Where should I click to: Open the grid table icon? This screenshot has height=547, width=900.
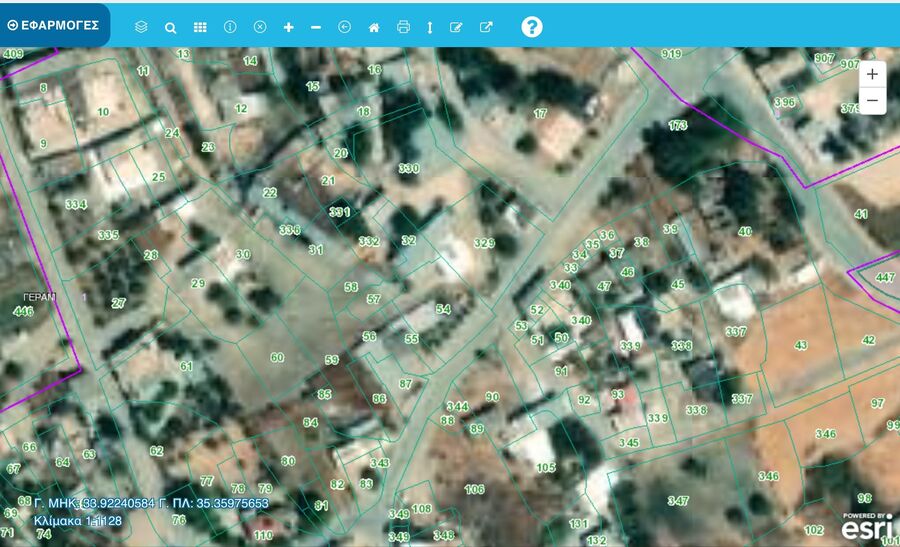(x=200, y=27)
